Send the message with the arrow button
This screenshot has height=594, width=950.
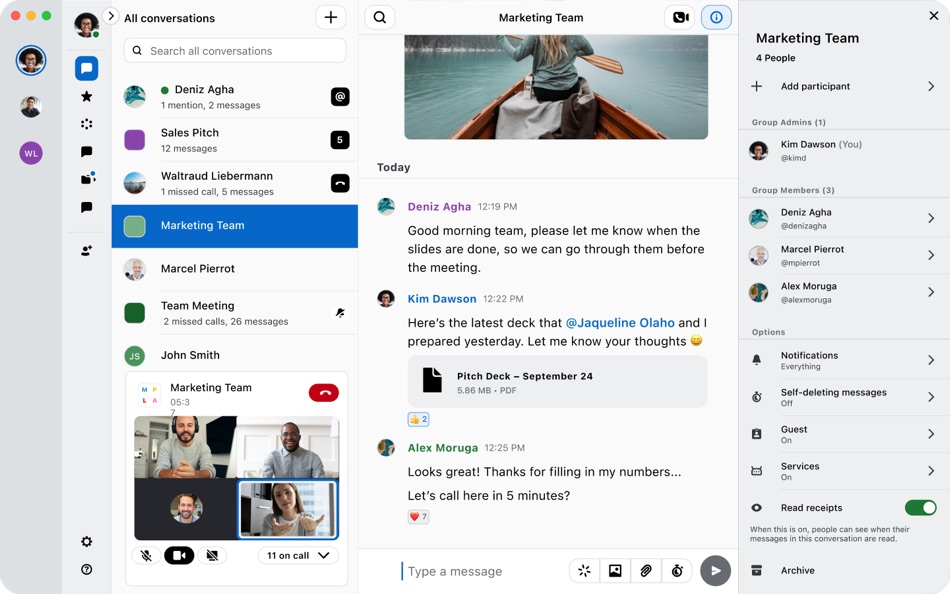[715, 570]
